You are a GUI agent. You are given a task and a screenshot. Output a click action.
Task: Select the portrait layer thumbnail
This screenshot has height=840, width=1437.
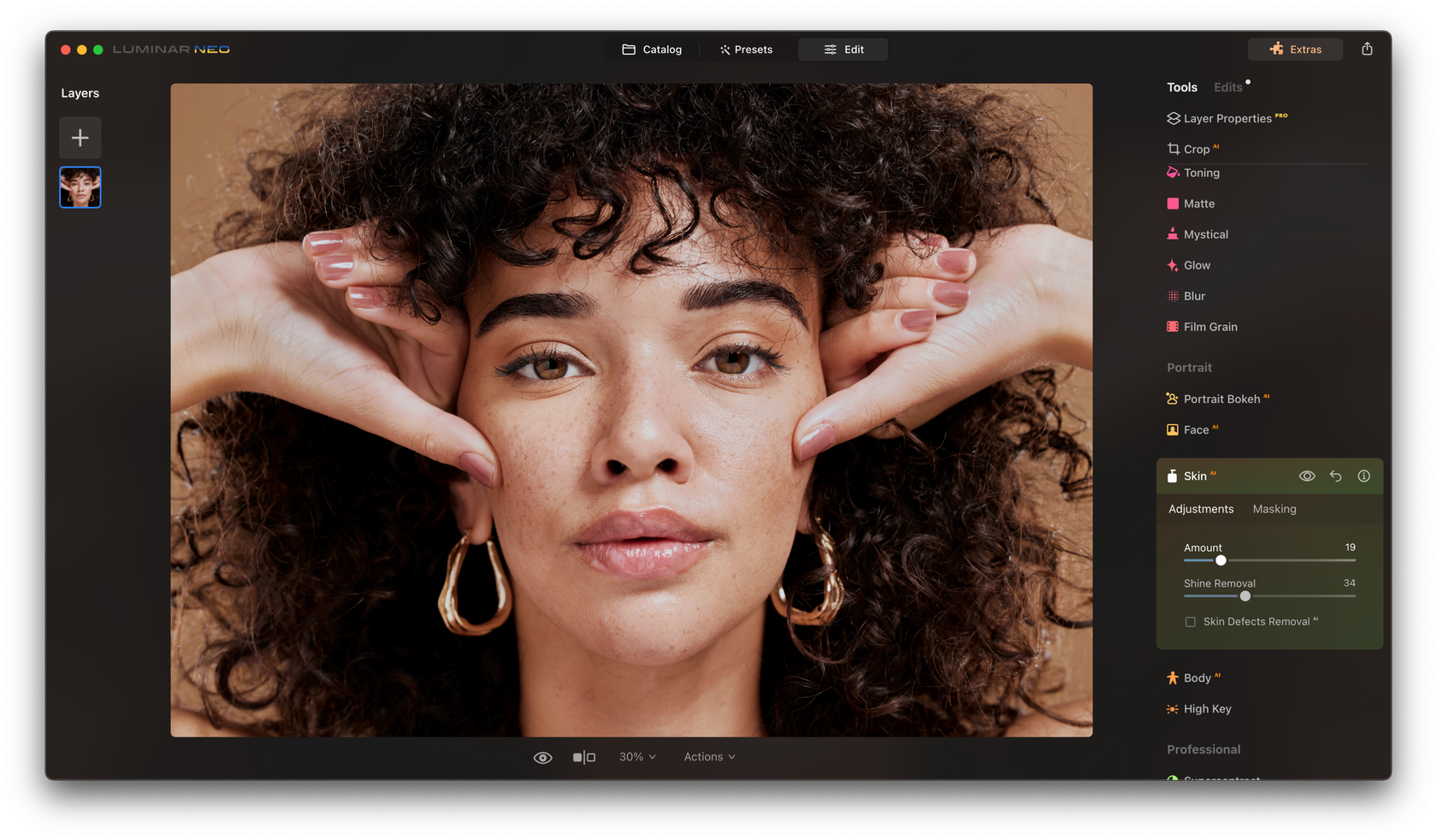click(x=80, y=186)
